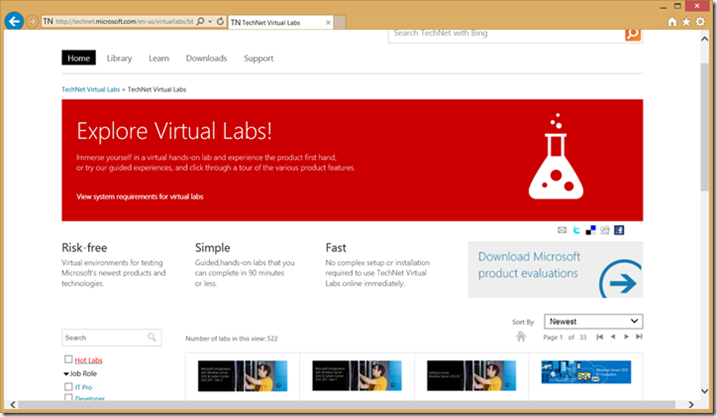Viewport: 717px width, 417px height.
Task: Click the browser URL address field
Action: point(124,21)
